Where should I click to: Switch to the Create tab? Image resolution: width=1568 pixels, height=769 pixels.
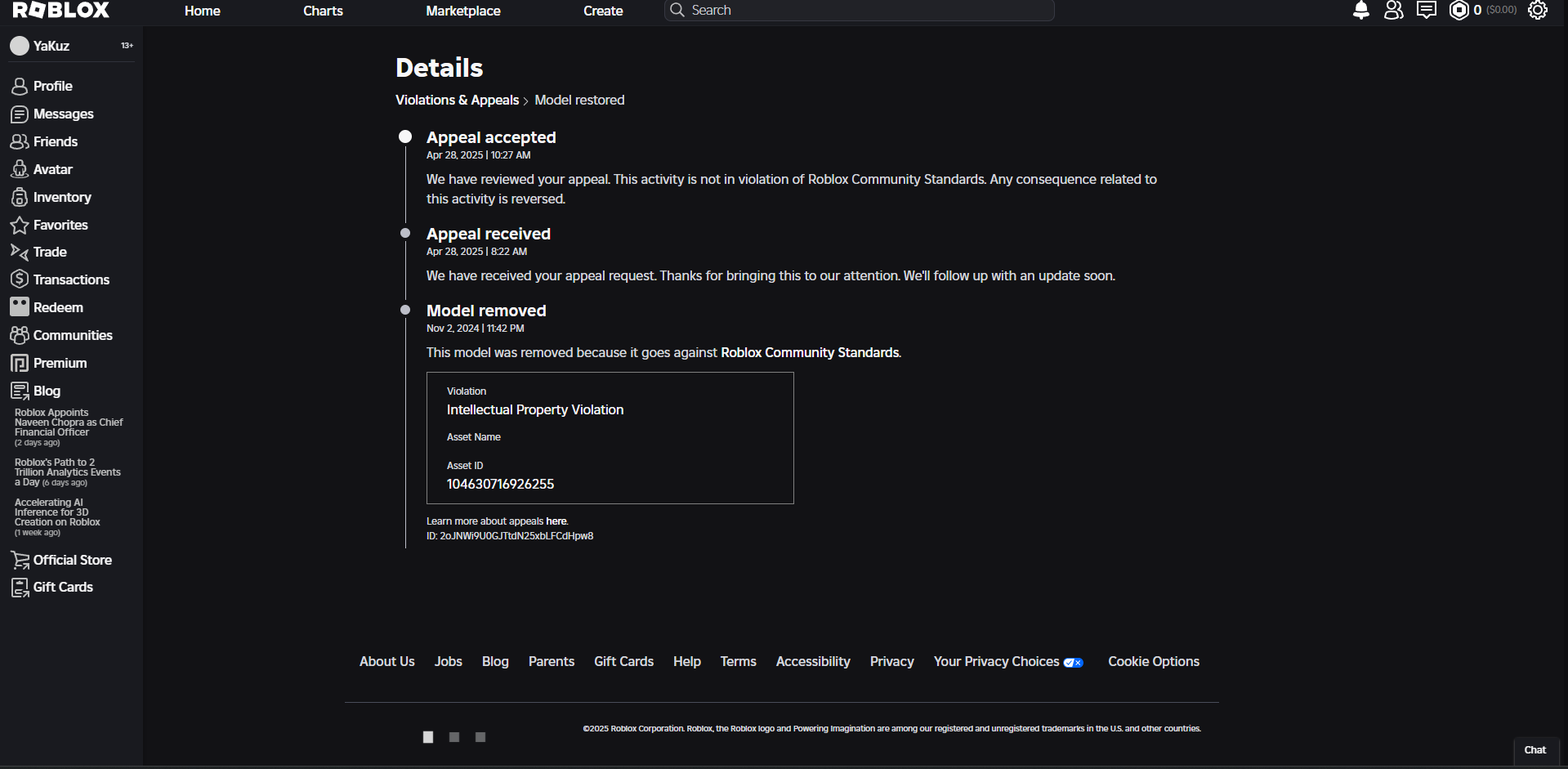[x=603, y=11]
